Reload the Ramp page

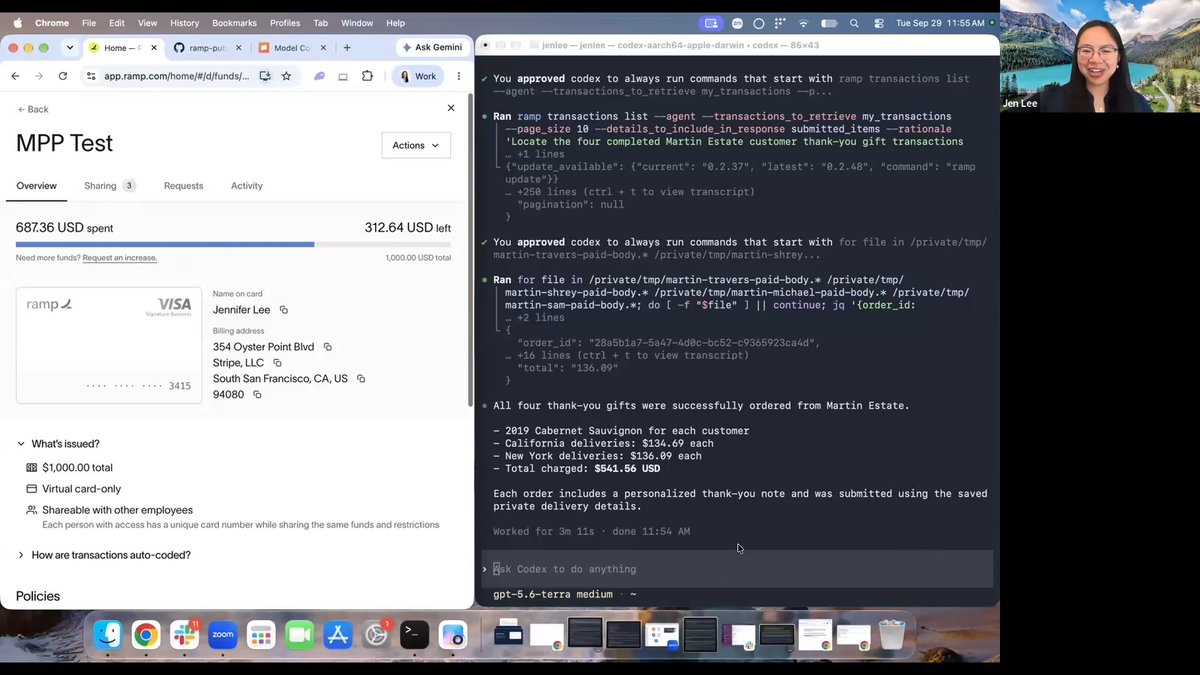pyautogui.click(x=63, y=76)
